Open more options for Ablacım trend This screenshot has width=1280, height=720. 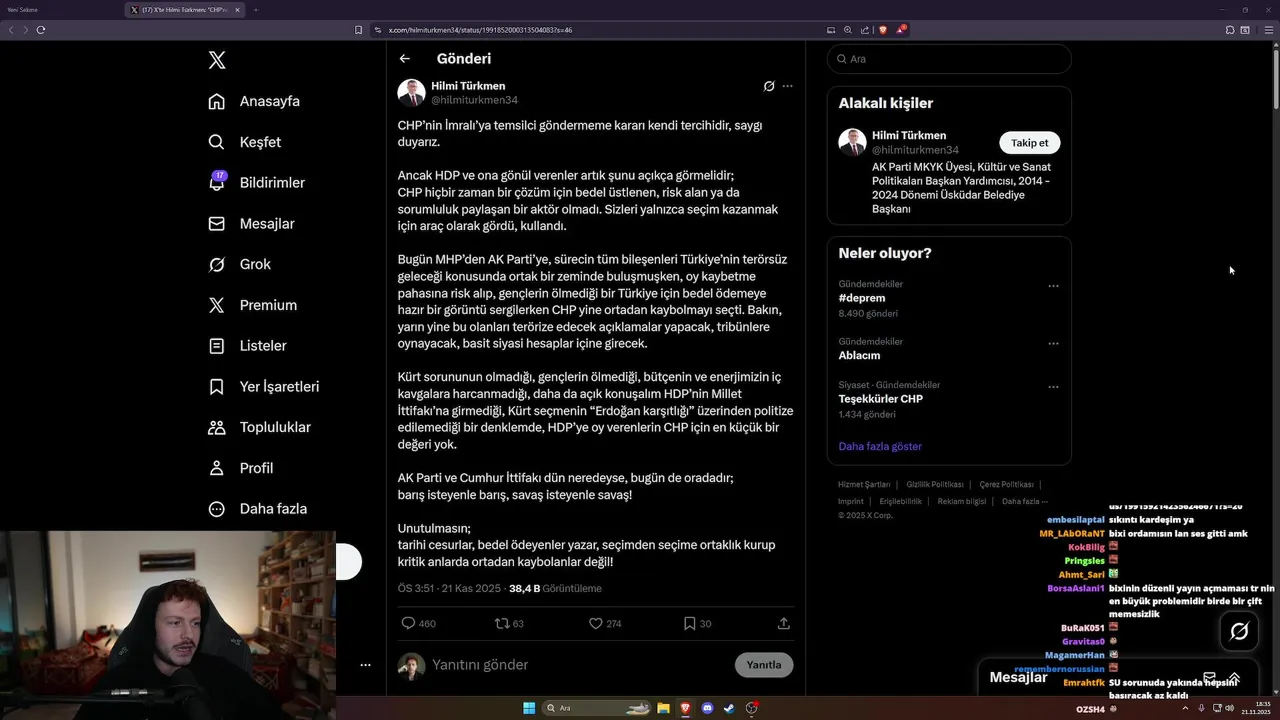click(1053, 343)
